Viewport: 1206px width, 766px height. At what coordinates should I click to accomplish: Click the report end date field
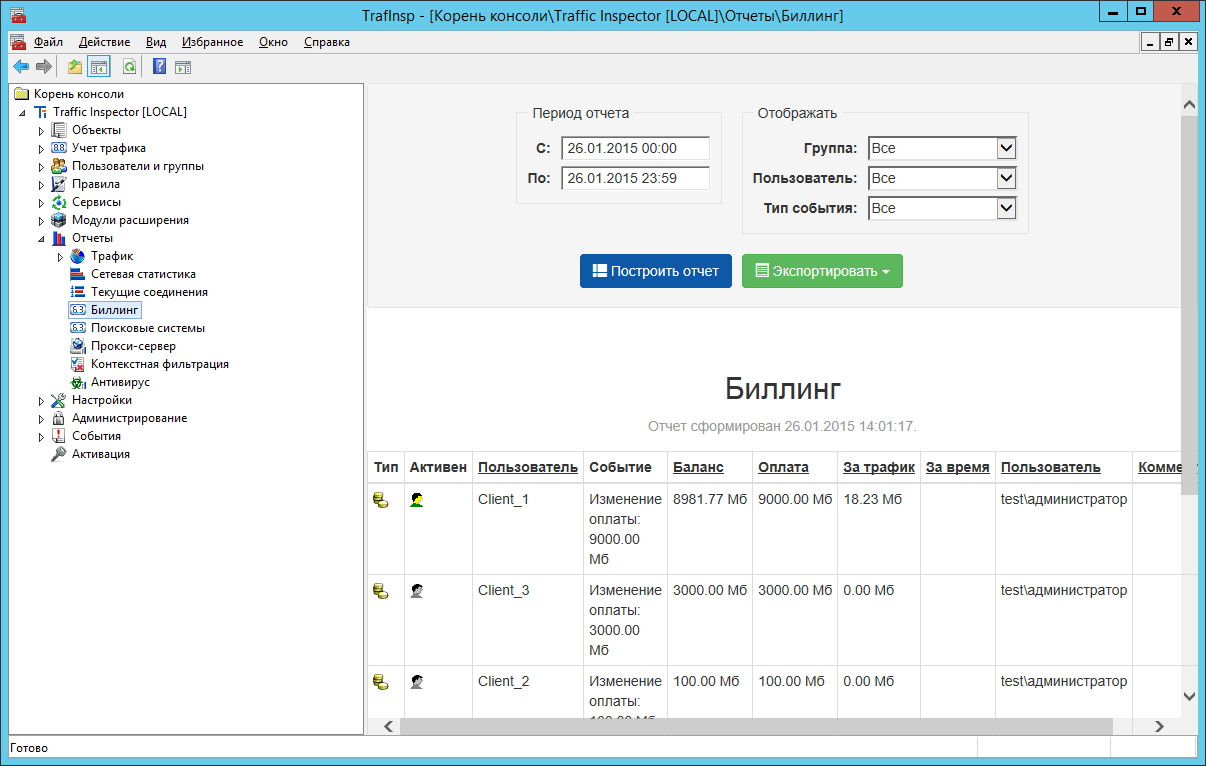point(635,178)
